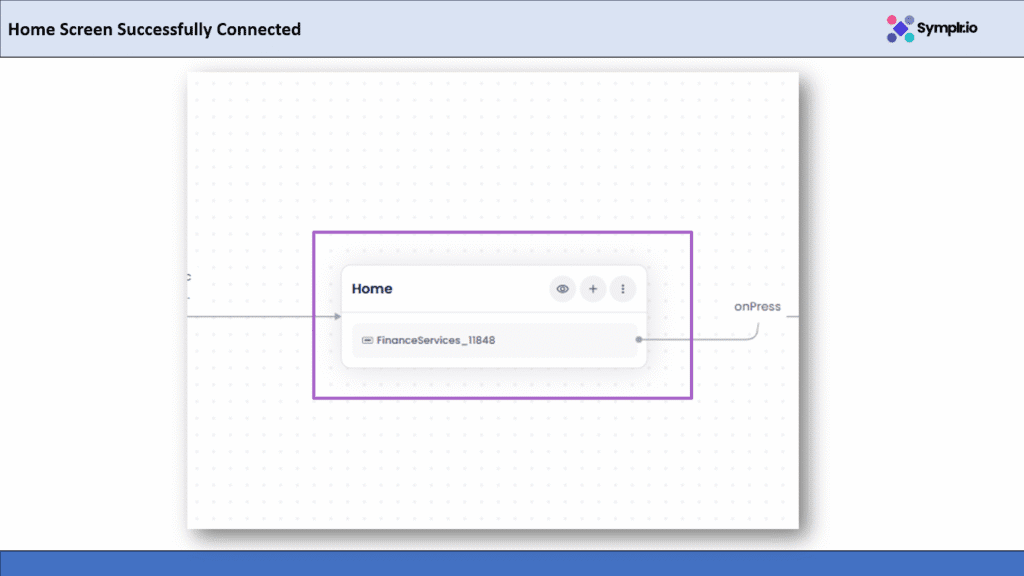Click empty dotted canvas below Home node
This screenshot has height=576, width=1024.
490,460
